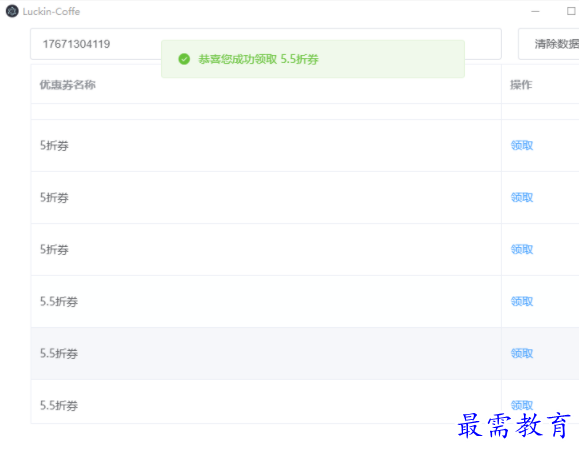Click the 优惠券名称 column header

point(68,85)
